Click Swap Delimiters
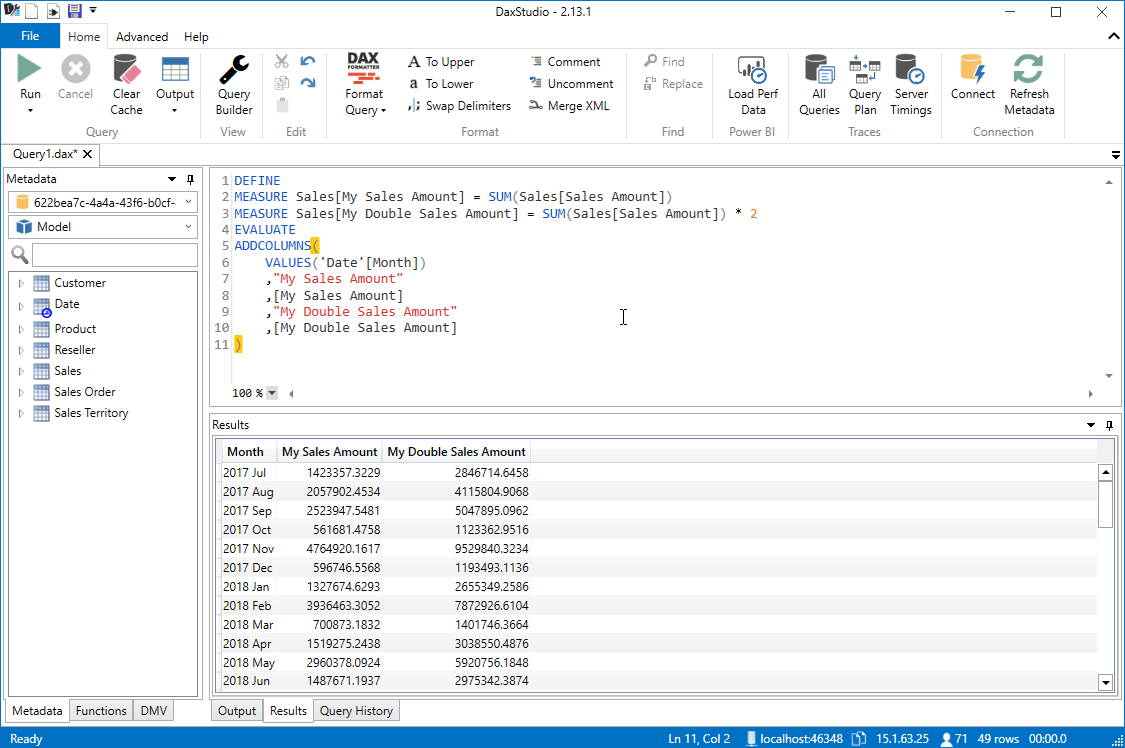This screenshot has width=1125, height=748. click(459, 105)
